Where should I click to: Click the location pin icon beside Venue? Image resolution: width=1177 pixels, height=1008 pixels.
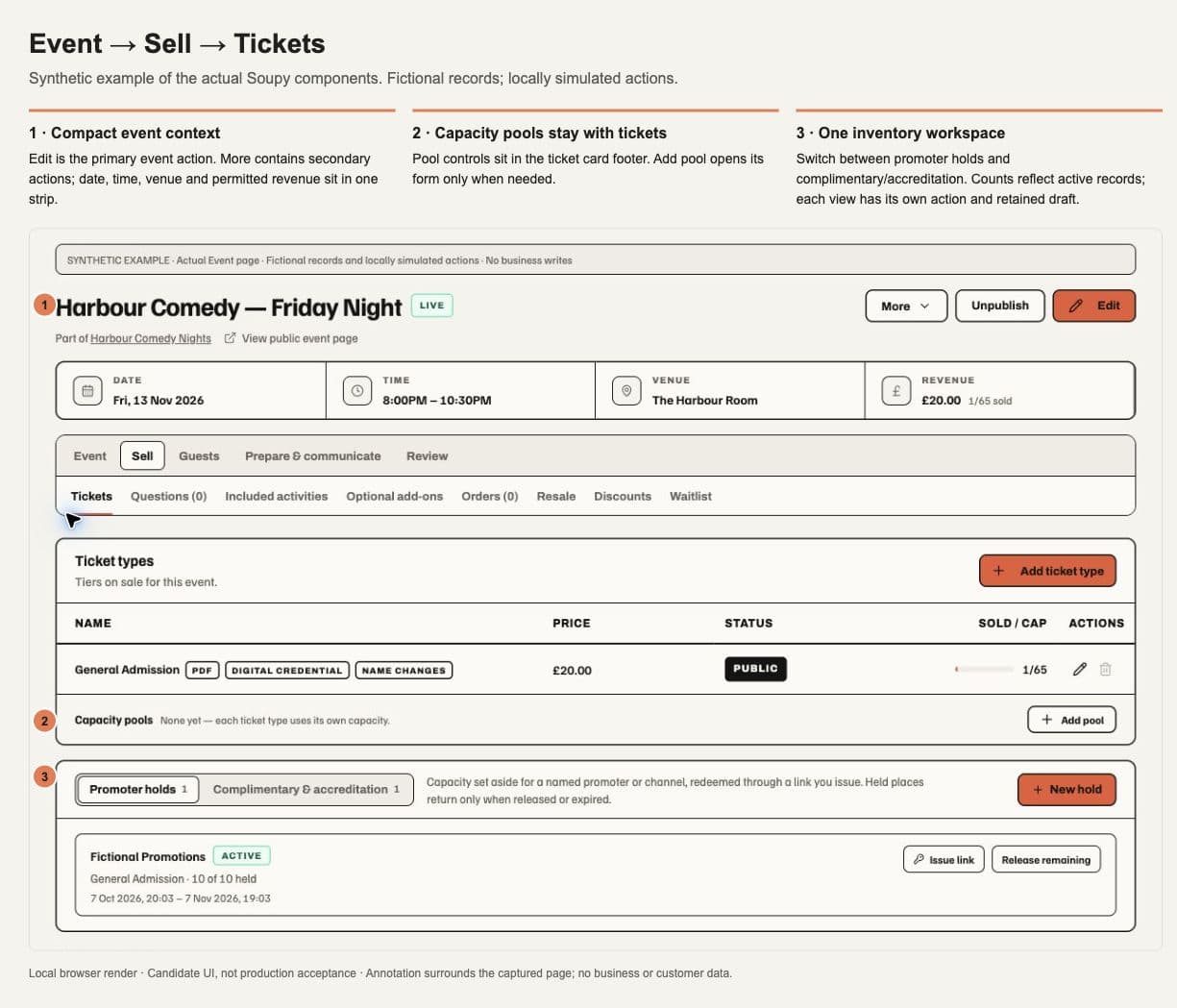[x=626, y=391]
